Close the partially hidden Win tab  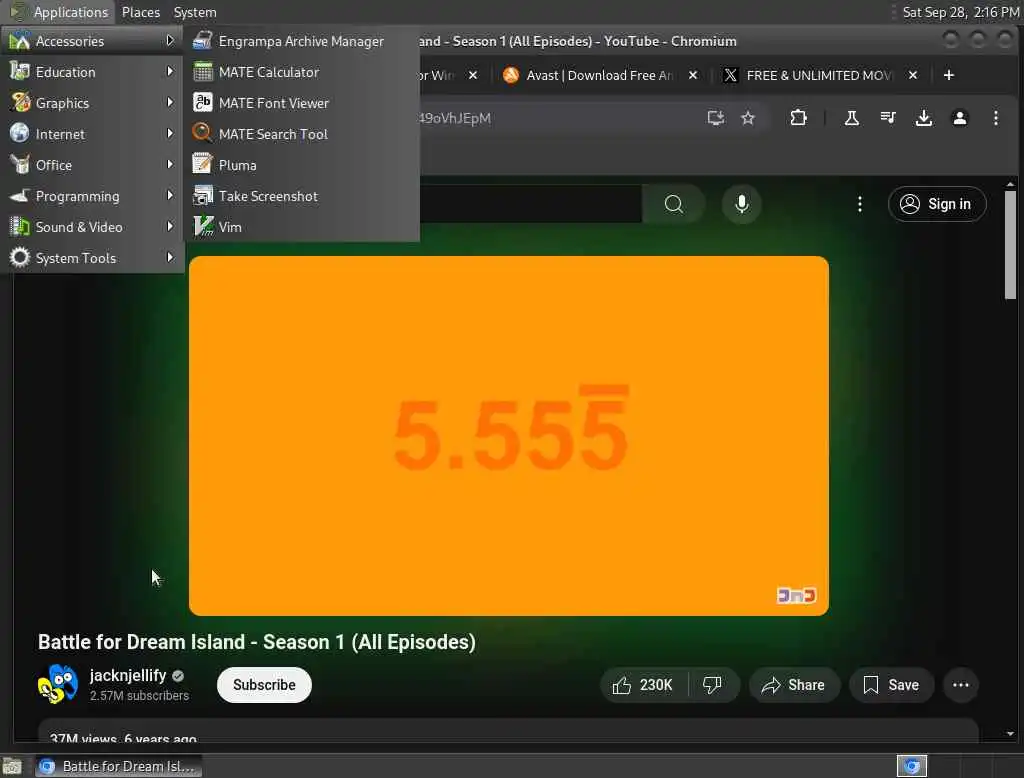click(x=473, y=75)
